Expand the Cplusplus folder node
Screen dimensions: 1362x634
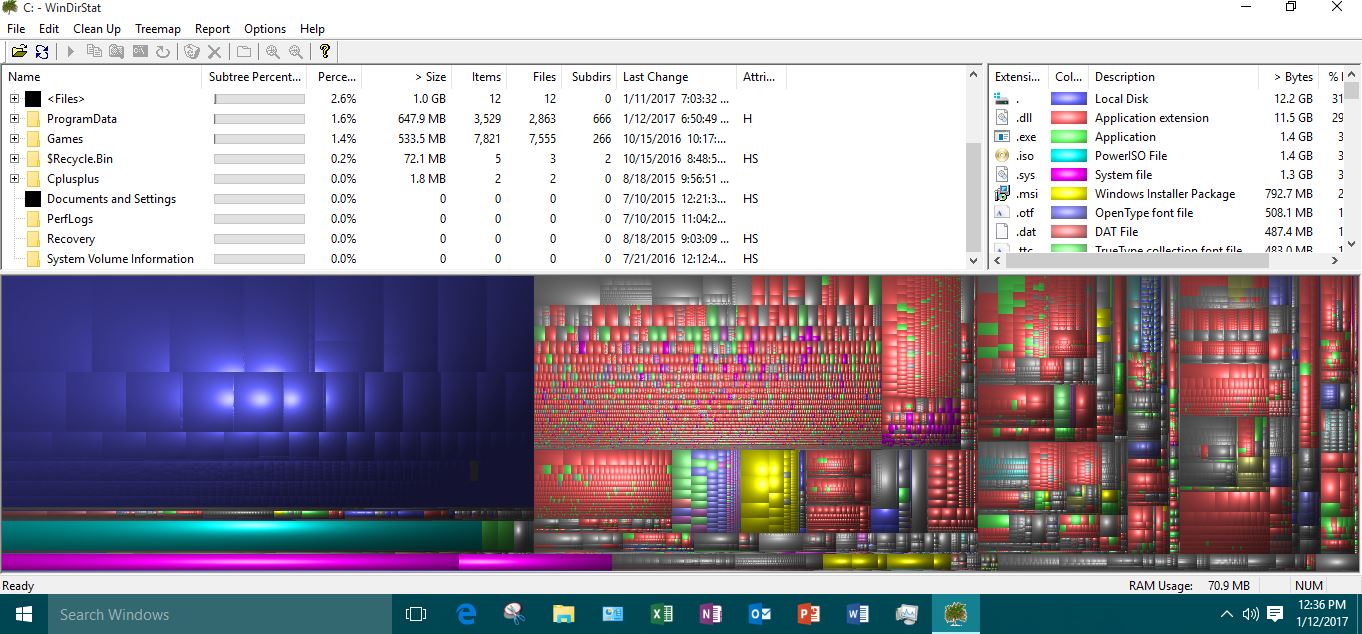pyautogui.click(x=14, y=179)
